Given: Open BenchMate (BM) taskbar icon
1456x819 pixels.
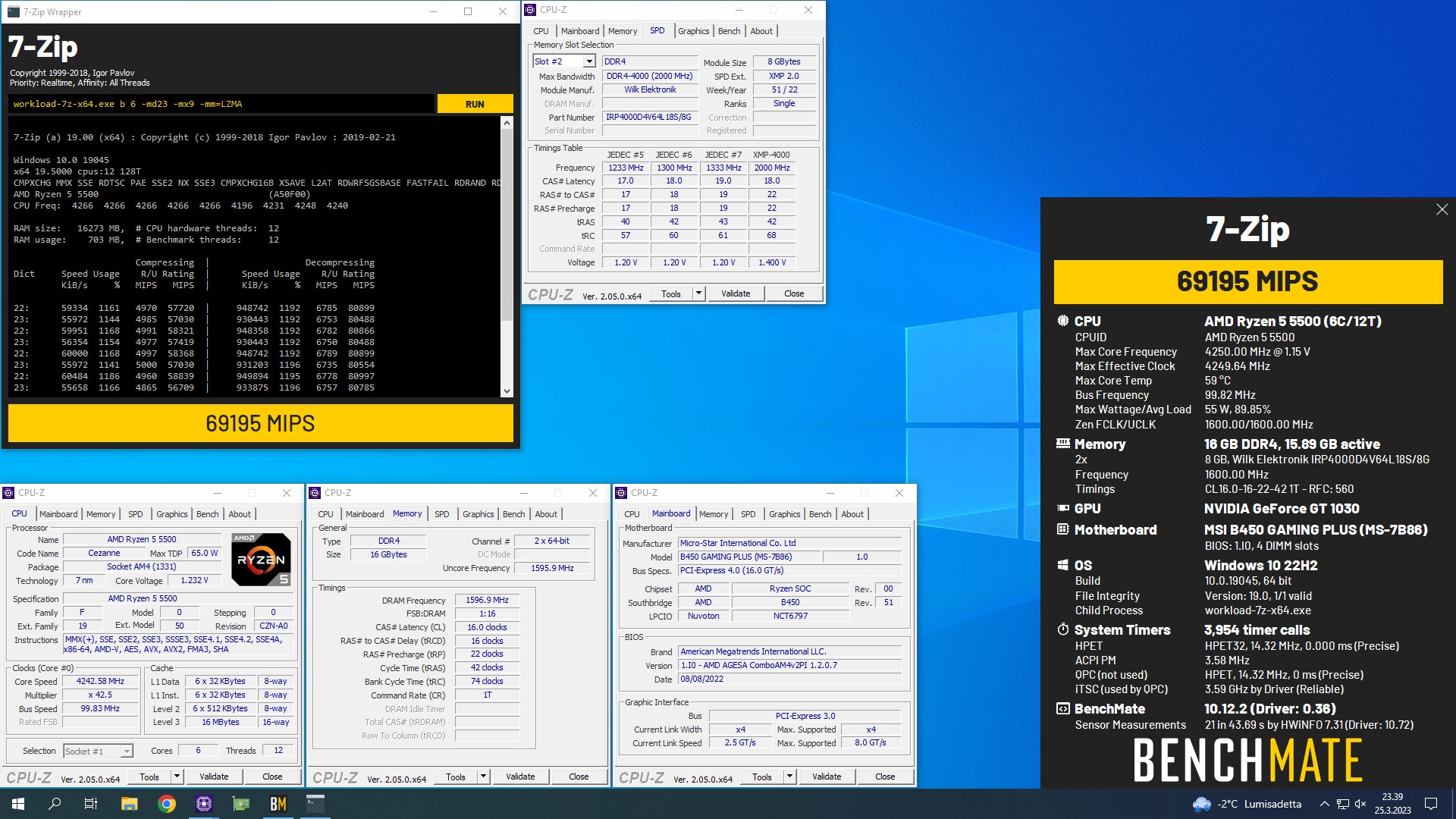Looking at the screenshot, I should (278, 804).
